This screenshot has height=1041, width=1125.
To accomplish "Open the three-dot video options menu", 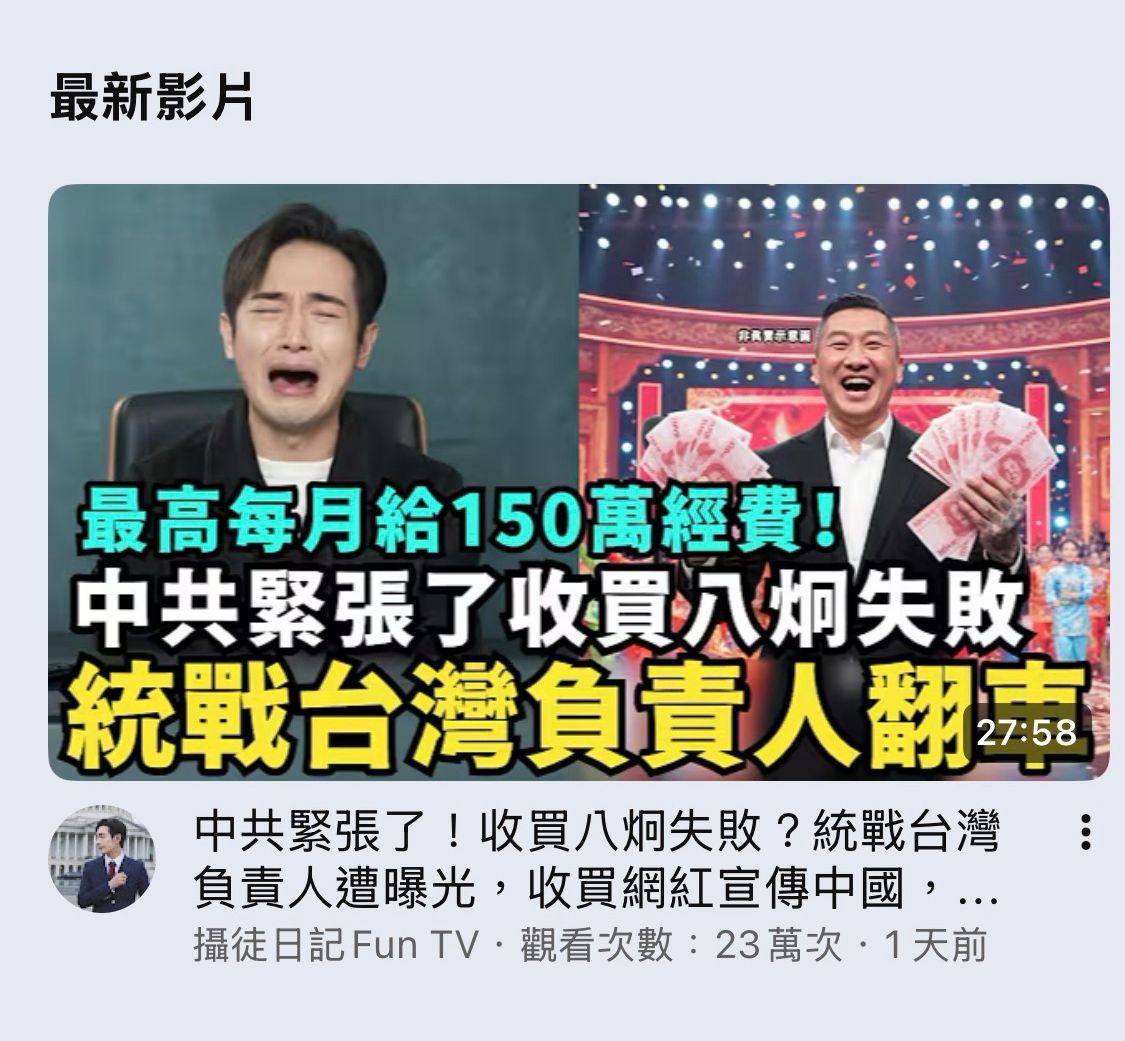I will (1086, 832).
